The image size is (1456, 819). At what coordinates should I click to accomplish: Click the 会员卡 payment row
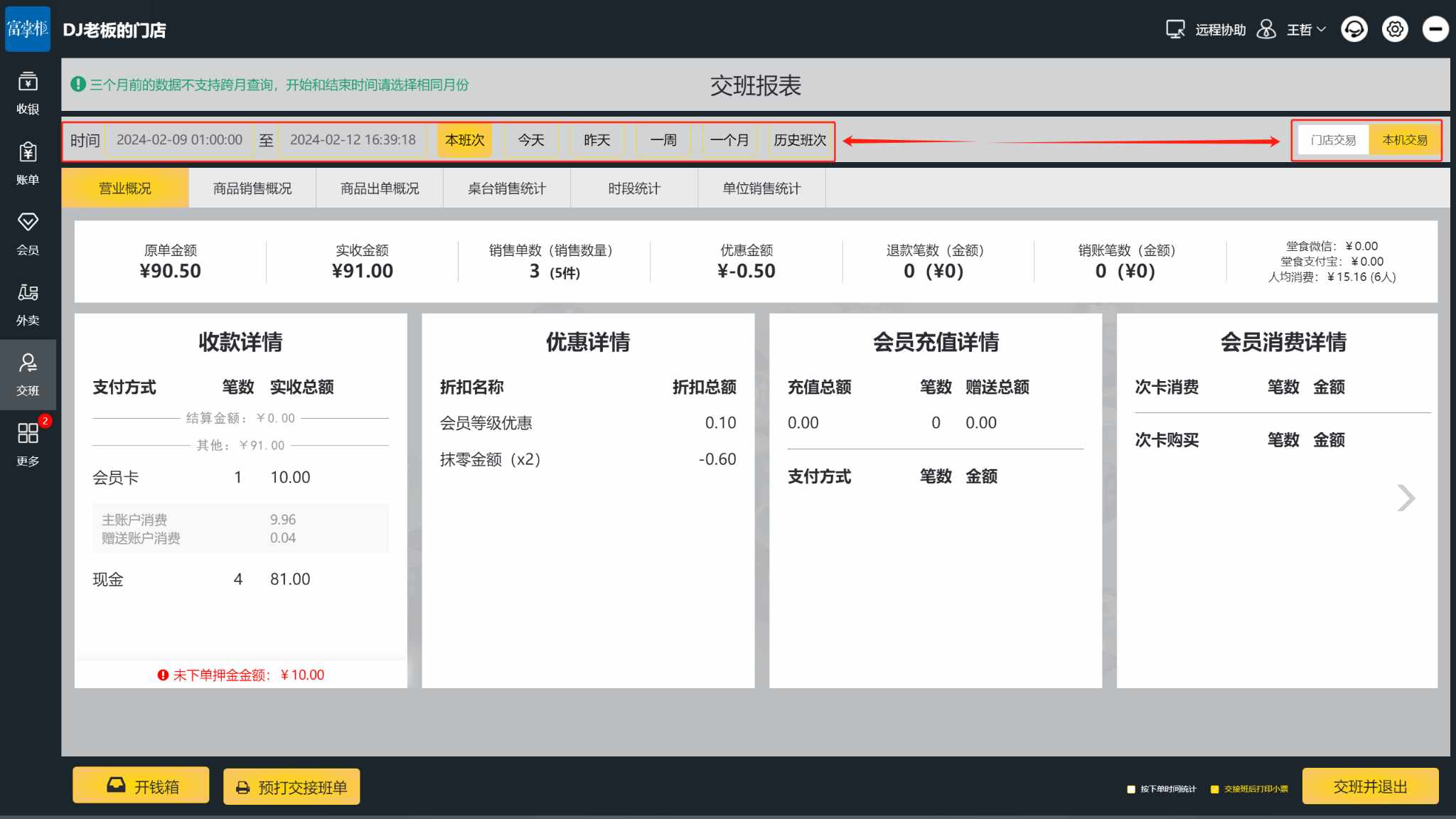[240, 477]
